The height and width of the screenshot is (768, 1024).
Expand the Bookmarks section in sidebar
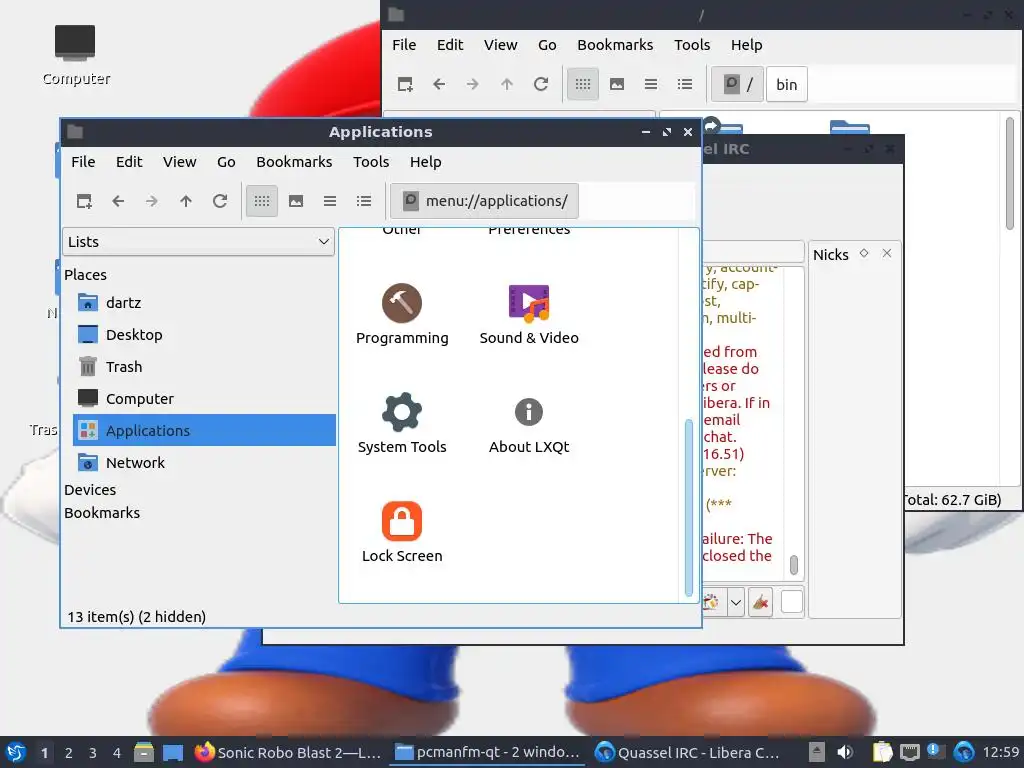click(102, 513)
